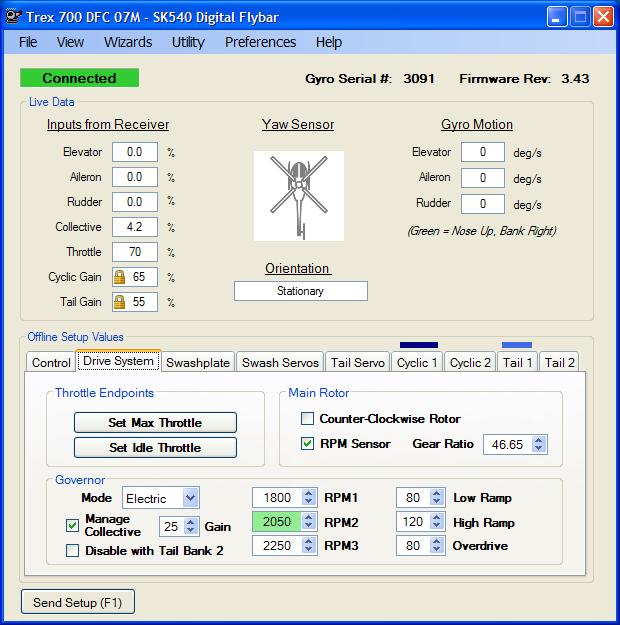The width and height of the screenshot is (620, 625).
Task: Click Set Idle Throttle button
Action: [155, 448]
